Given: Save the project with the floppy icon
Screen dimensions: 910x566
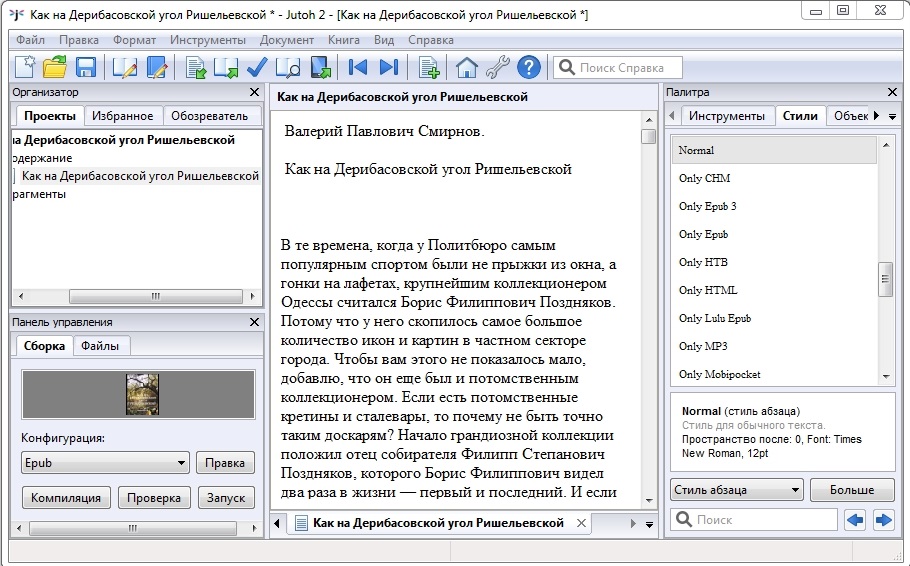Looking at the screenshot, I should tap(86, 67).
